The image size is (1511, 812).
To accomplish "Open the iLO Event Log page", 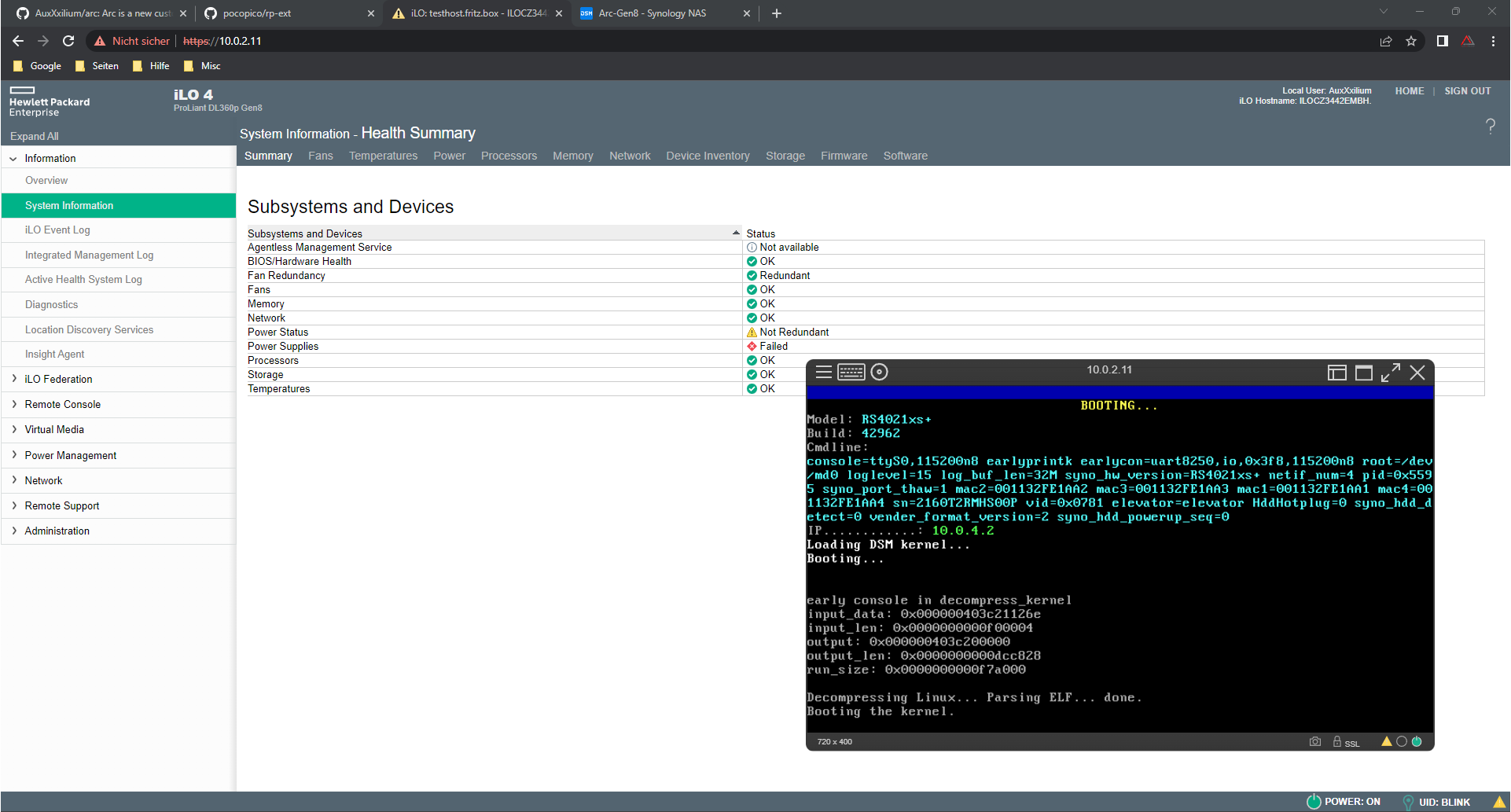I will pyautogui.click(x=57, y=230).
